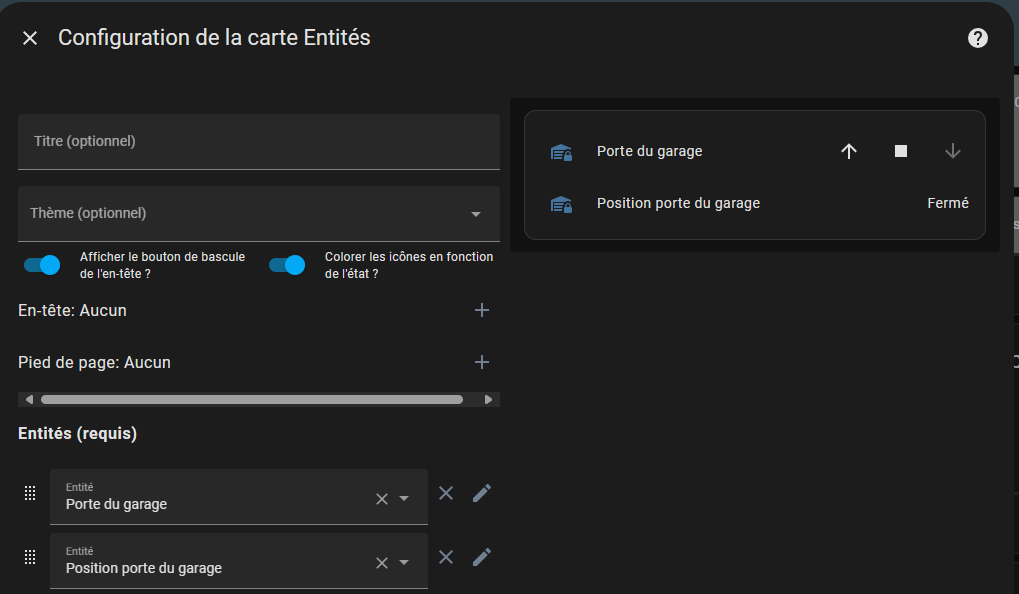The height and width of the screenshot is (594, 1019).
Task: Remove the Position porte du garage entity row
Action: pyautogui.click(x=446, y=557)
